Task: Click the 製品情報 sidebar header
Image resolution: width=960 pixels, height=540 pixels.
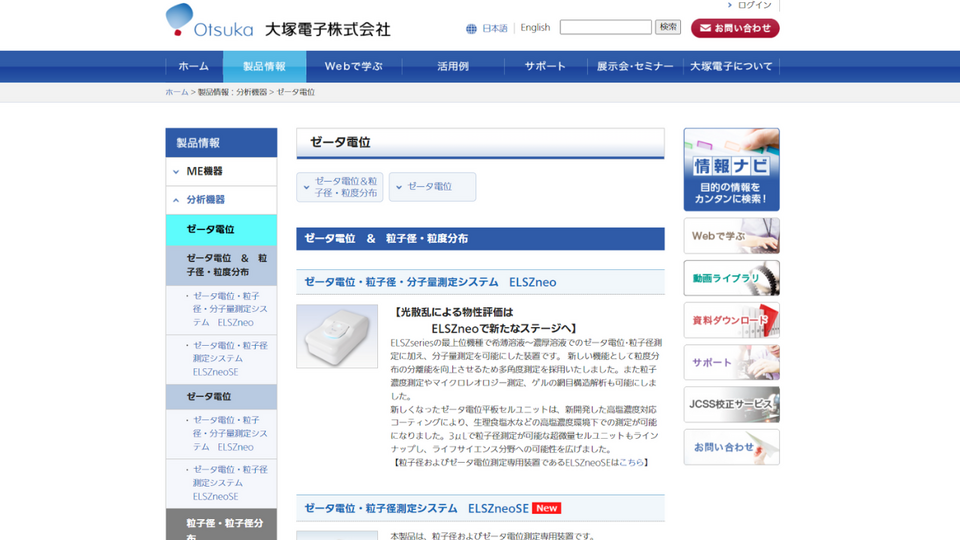Action: [221, 143]
